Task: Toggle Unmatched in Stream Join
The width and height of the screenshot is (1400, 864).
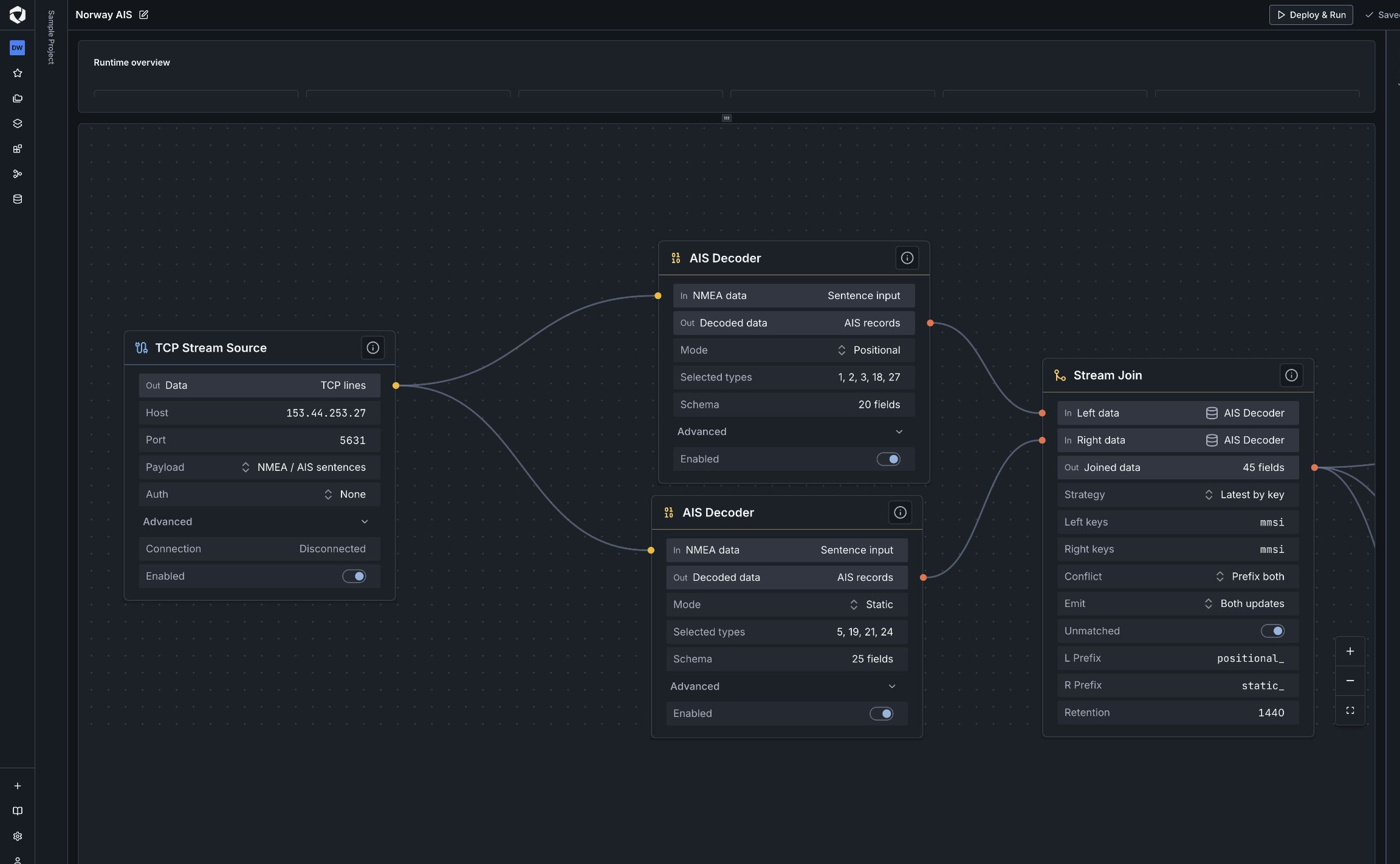Action: [x=1272, y=631]
